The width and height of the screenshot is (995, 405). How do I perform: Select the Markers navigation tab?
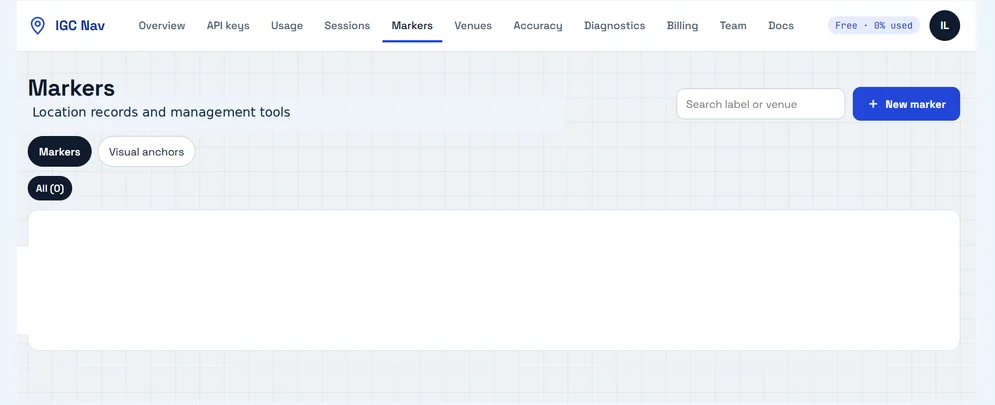(412, 25)
